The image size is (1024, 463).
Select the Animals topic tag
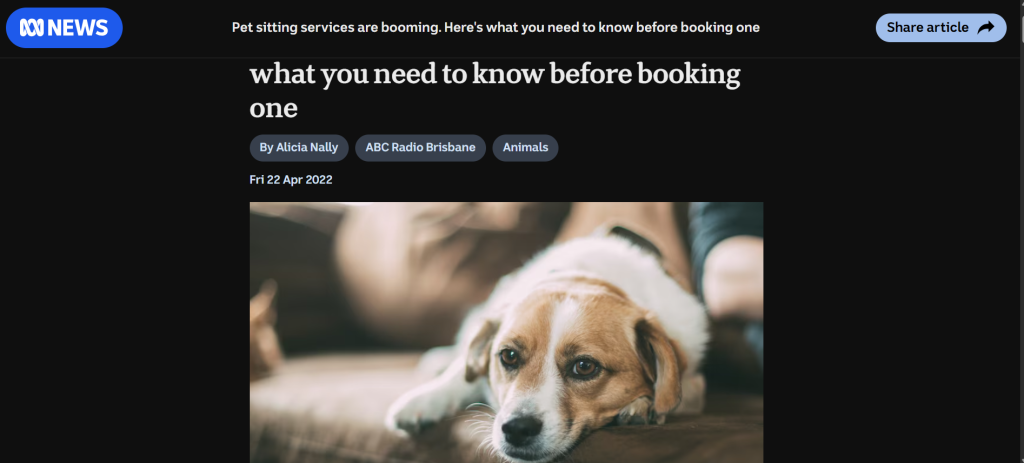pos(526,148)
